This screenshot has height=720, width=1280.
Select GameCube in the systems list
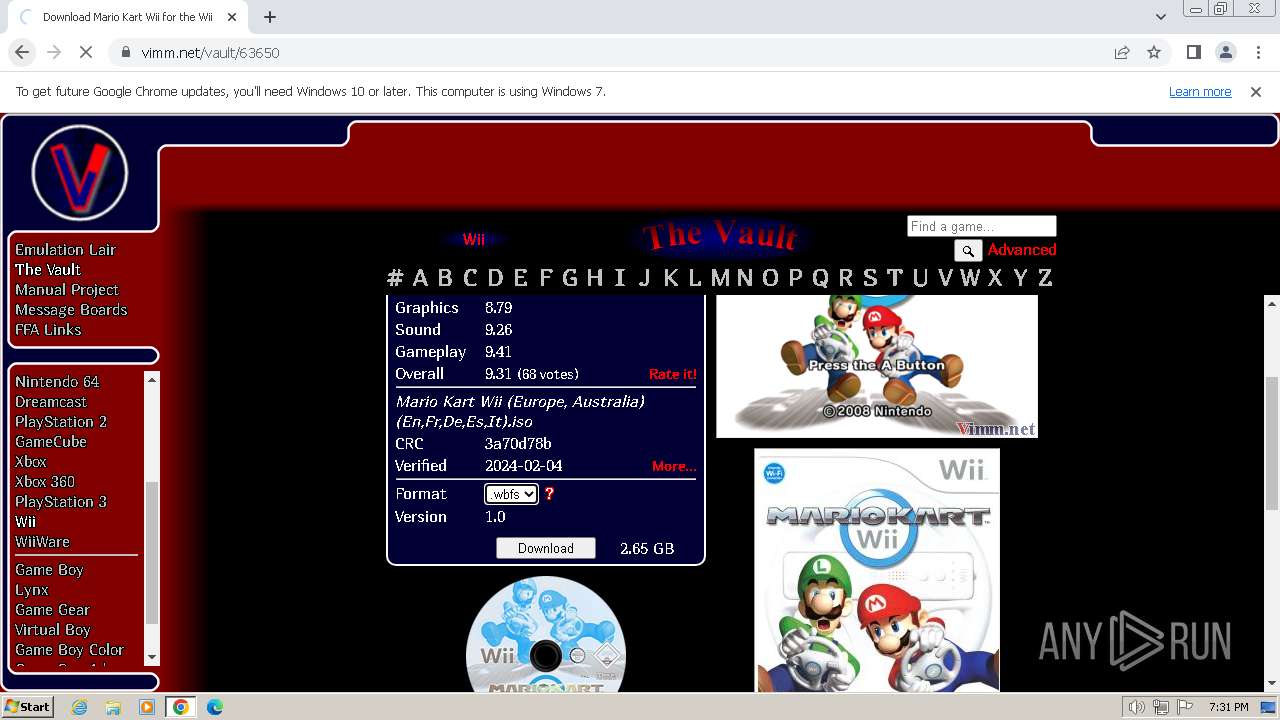[x=51, y=442]
